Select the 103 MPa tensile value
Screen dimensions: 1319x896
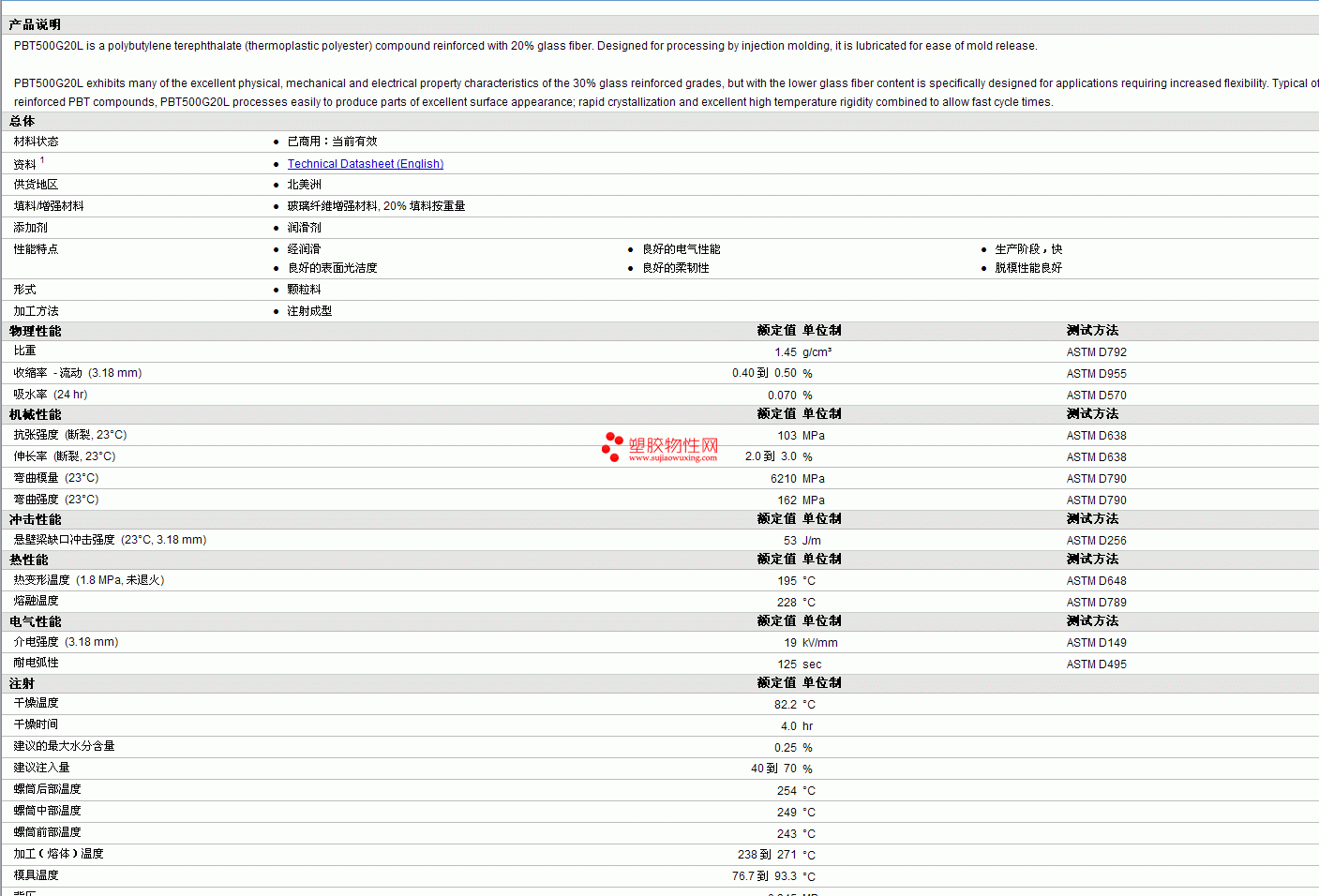pos(801,436)
